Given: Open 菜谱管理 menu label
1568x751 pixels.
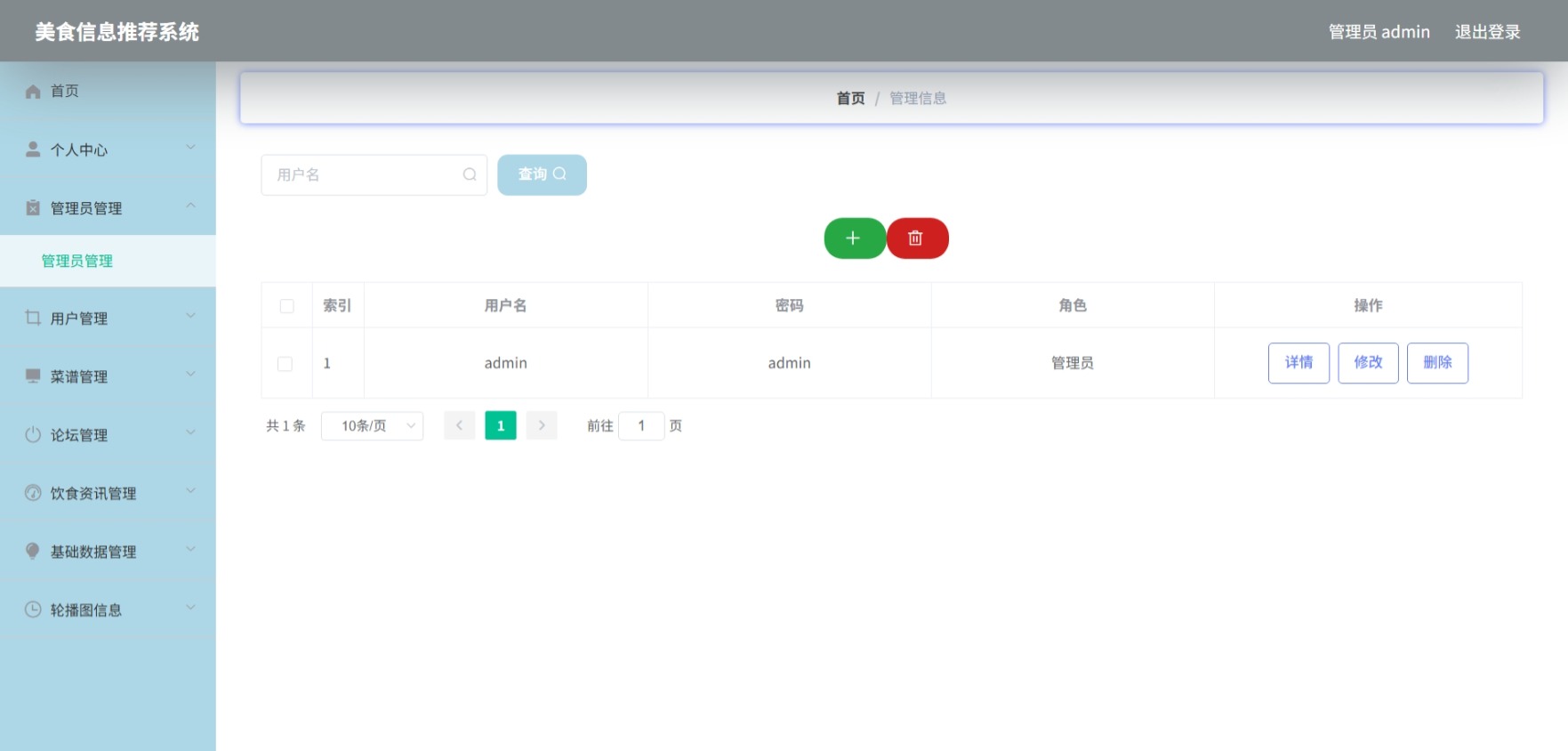Looking at the screenshot, I should point(79,376).
